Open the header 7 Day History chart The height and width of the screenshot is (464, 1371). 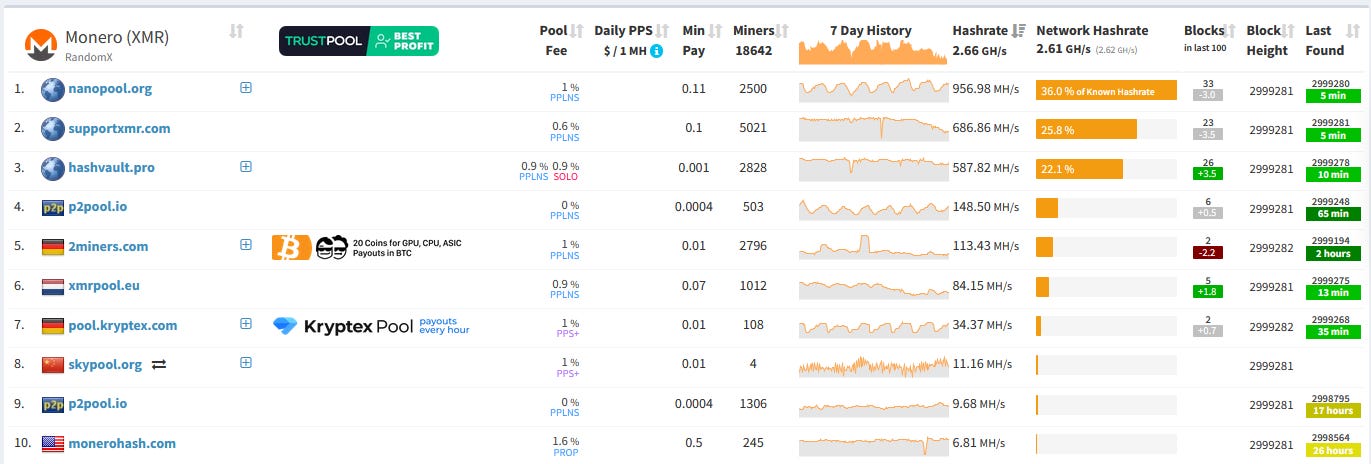[x=873, y=52]
